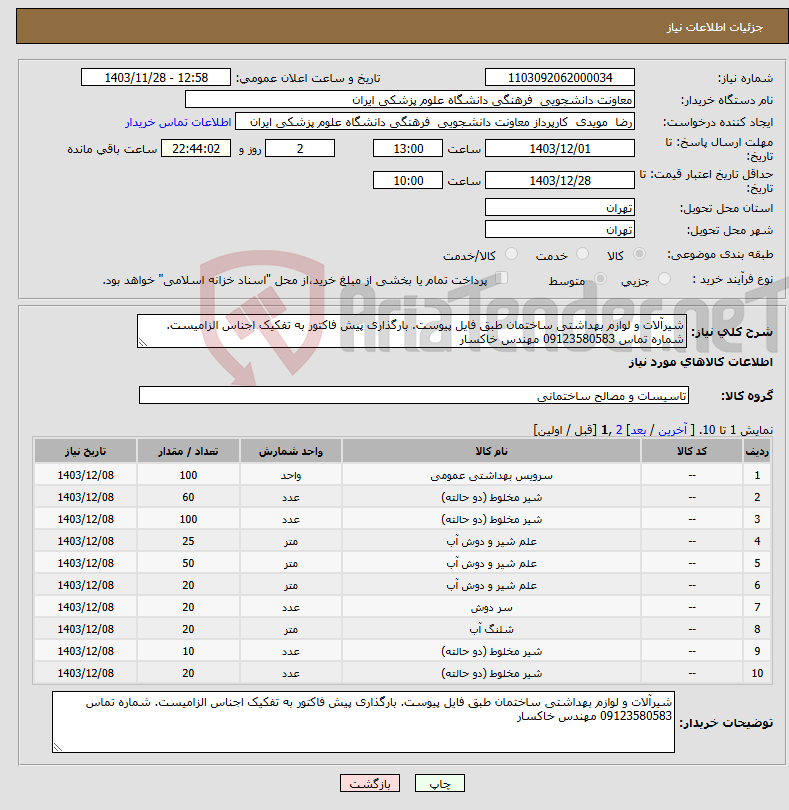
Task: Open buyer contact info link
Action: point(178,122)
